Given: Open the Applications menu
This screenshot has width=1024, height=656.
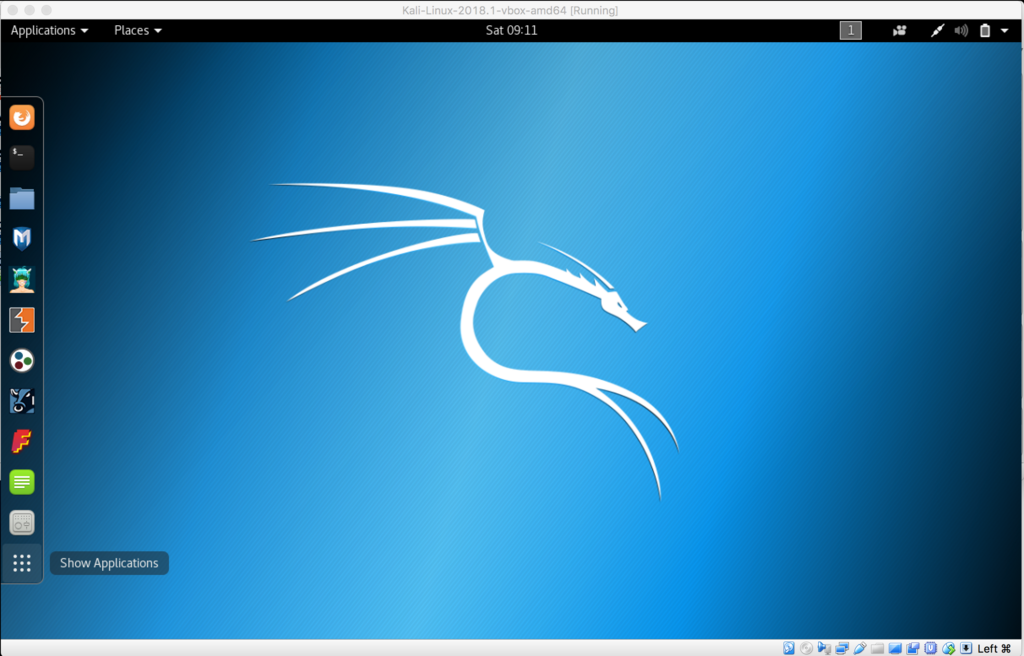Looking at the screenshot, I should tap(49, 30).
